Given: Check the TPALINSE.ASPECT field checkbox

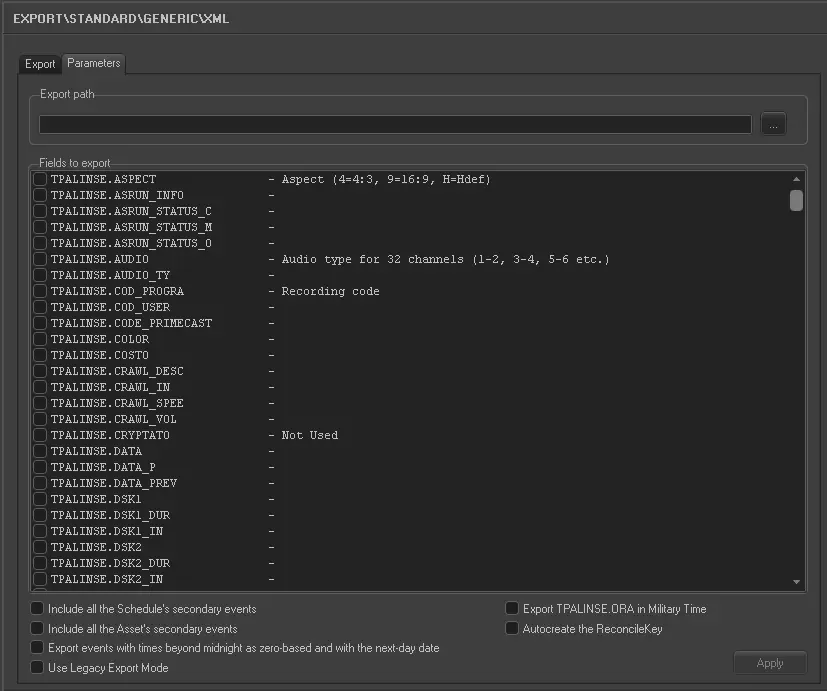Looking at the screenshot, I should 40,179.
